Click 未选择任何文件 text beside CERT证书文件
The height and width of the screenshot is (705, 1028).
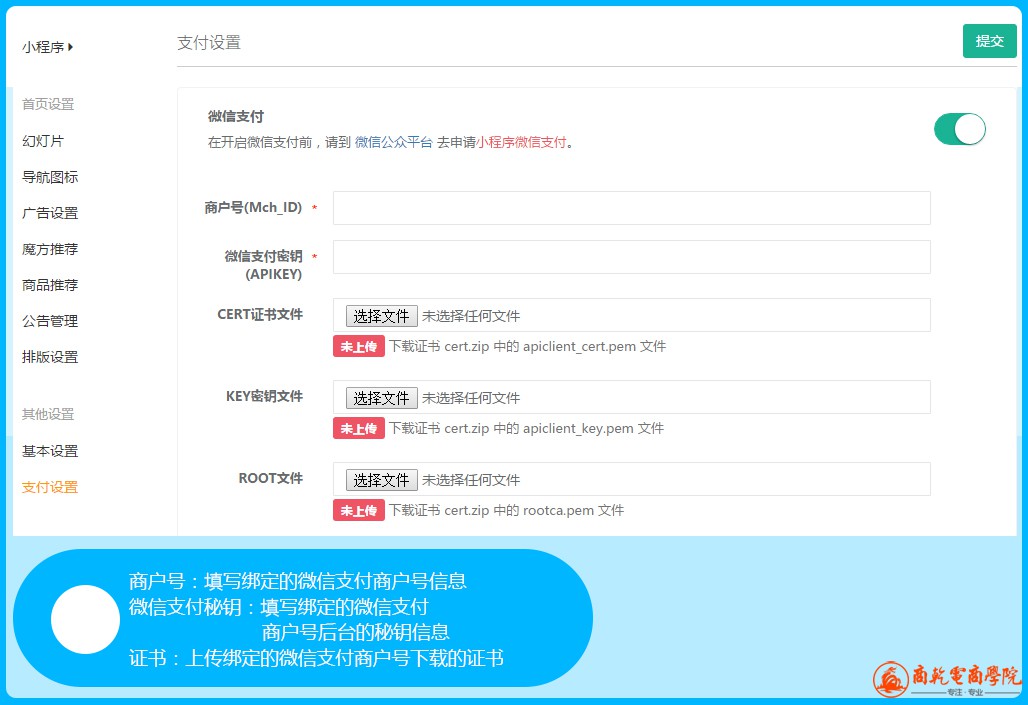point(471,316)
